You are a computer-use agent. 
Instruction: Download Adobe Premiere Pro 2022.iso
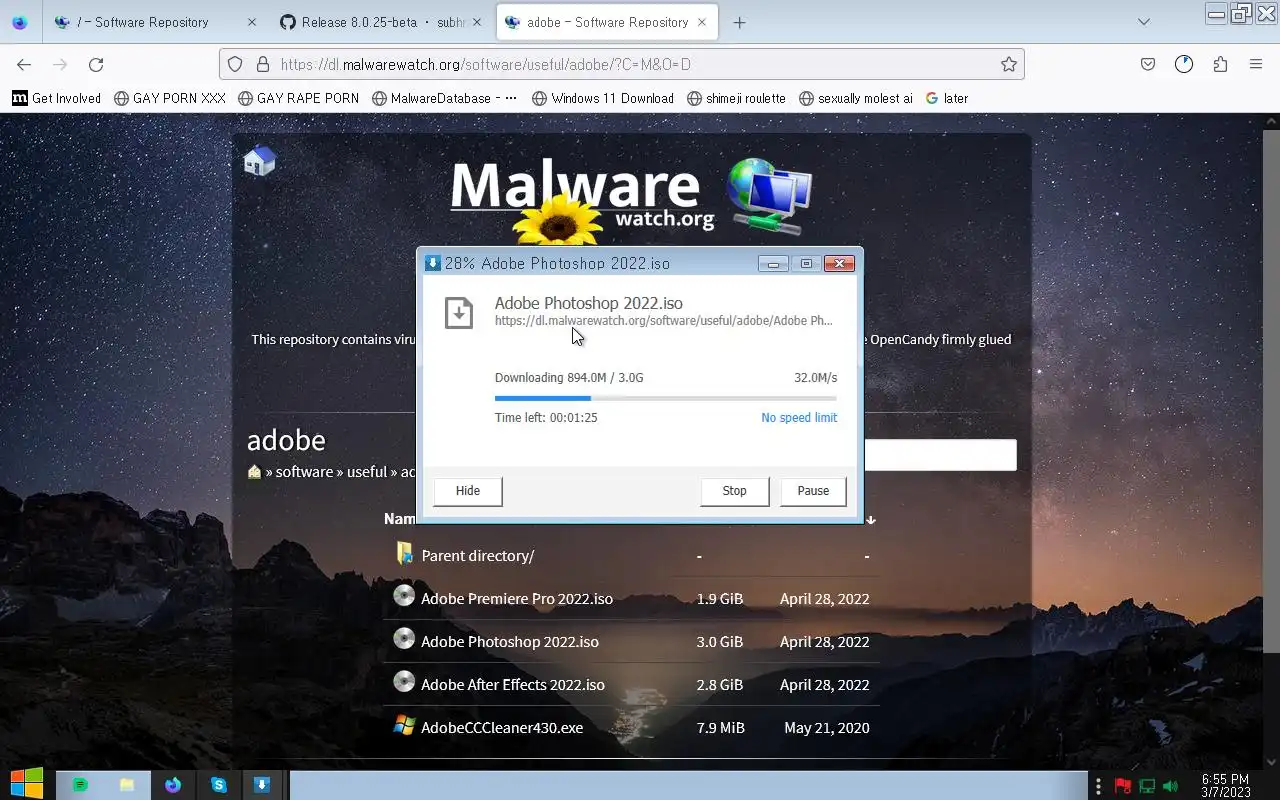pos(517,598)
